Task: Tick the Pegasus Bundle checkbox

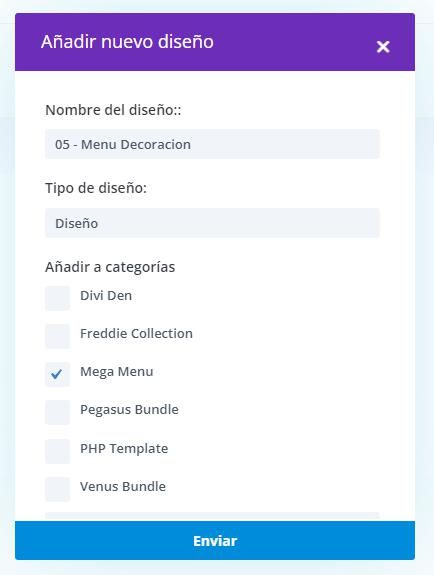Action: [x=57, y=413]
